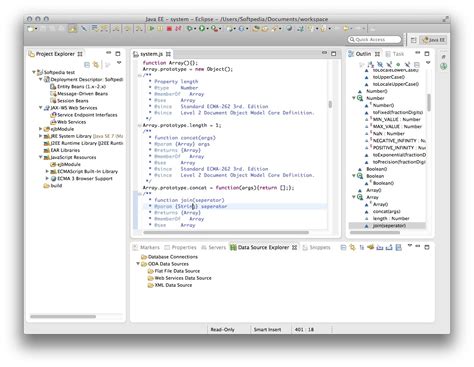Open the Project Explorer view menu triangle
Screen dimensions: 474x367
119,62
